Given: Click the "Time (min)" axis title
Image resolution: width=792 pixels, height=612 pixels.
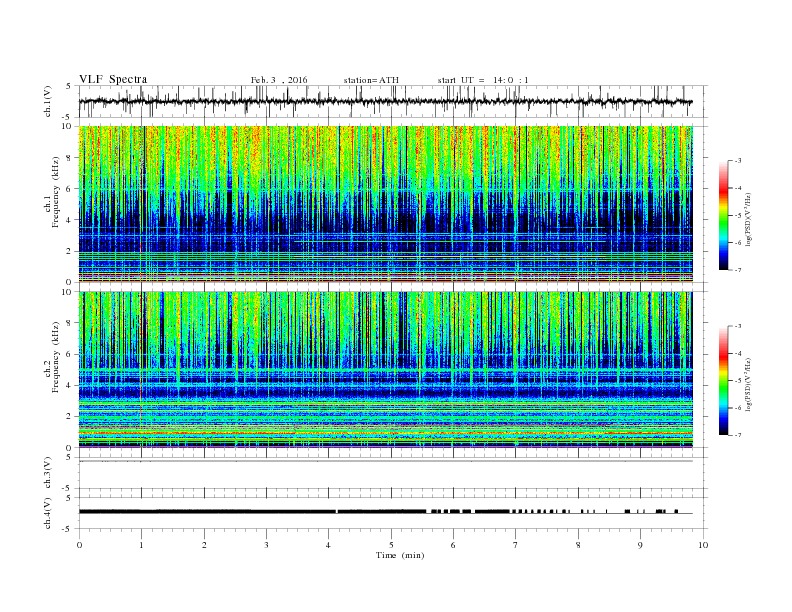Looking at the screenshot, I should pos(400,555).
